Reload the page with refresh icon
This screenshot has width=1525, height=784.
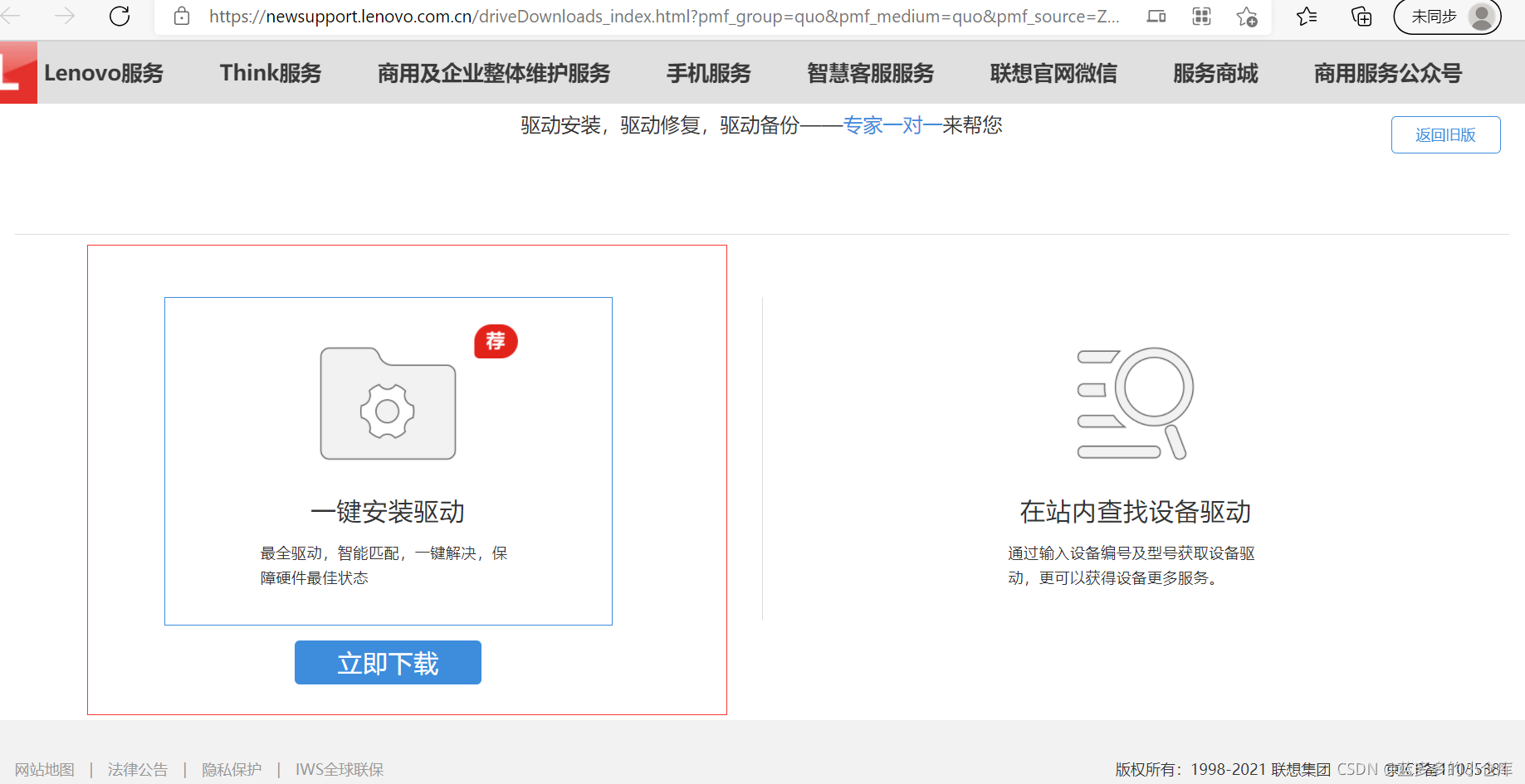120,16
